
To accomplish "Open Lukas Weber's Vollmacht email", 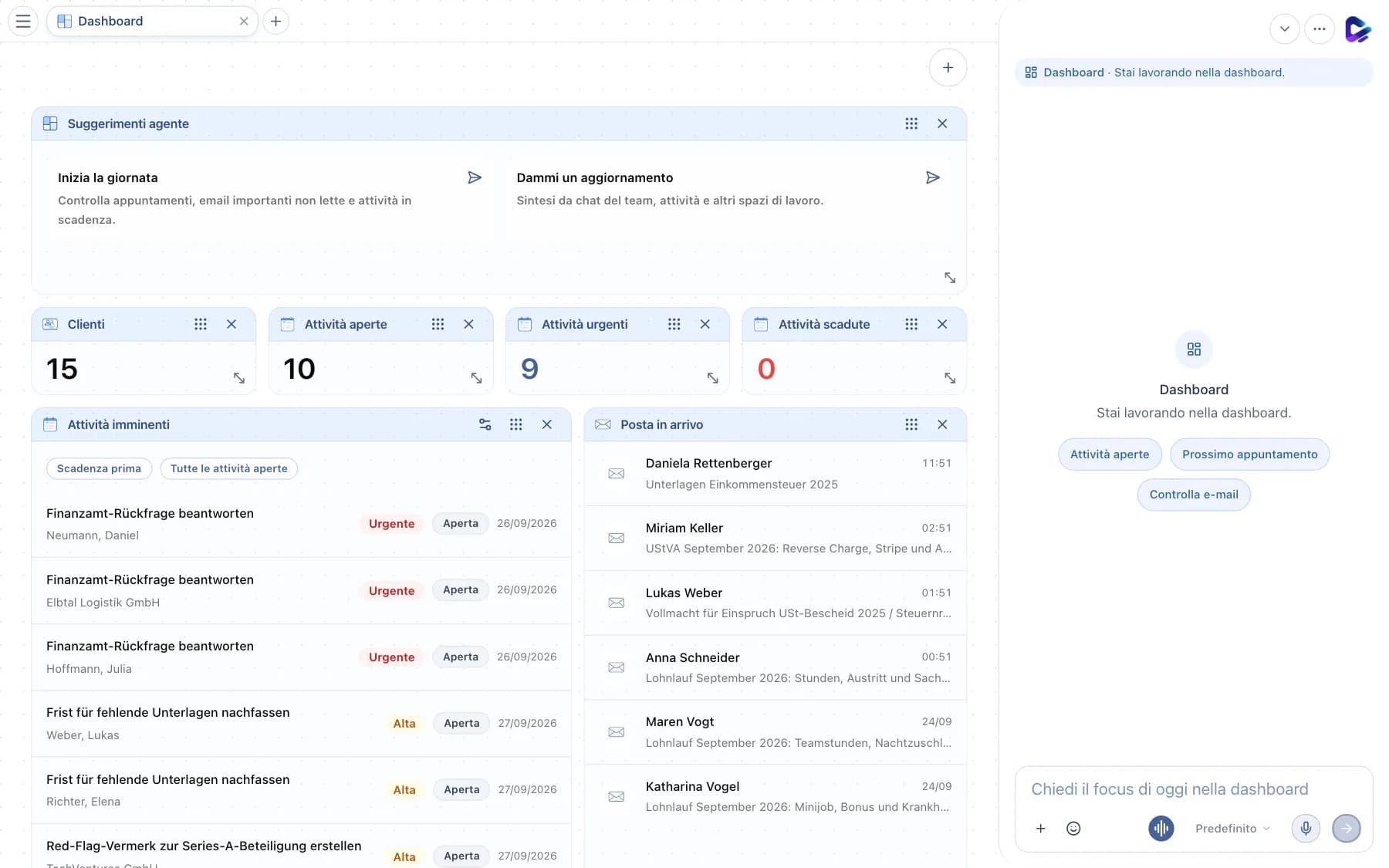I will click(x=776, y=603).
